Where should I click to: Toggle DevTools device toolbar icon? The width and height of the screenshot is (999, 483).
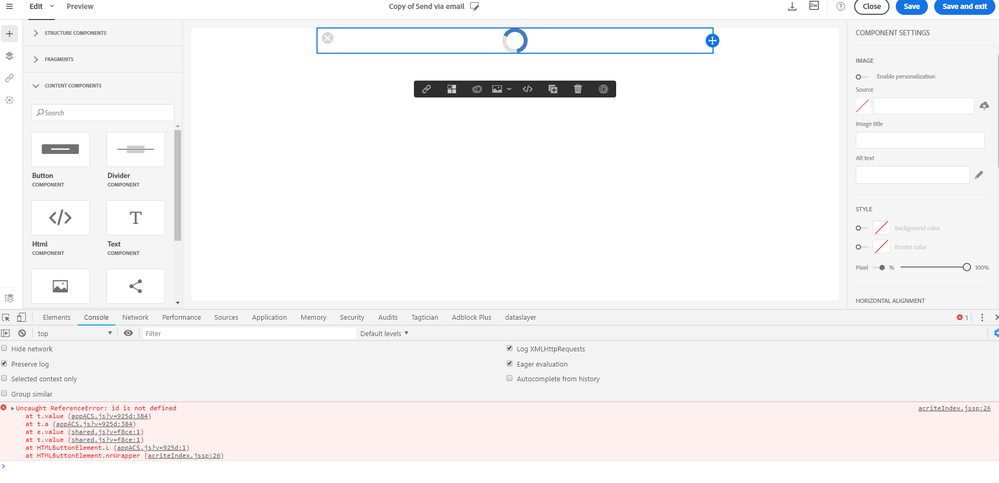(x=21, y=317)
